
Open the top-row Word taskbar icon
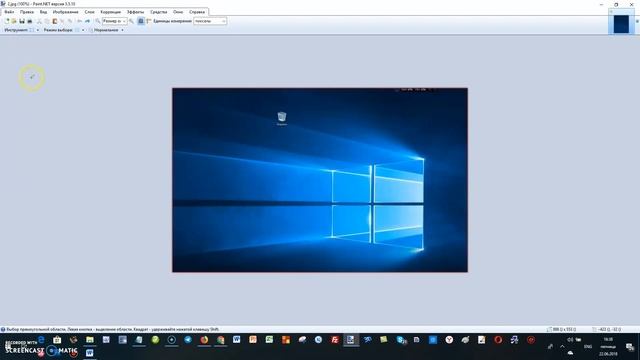[237, 340]
